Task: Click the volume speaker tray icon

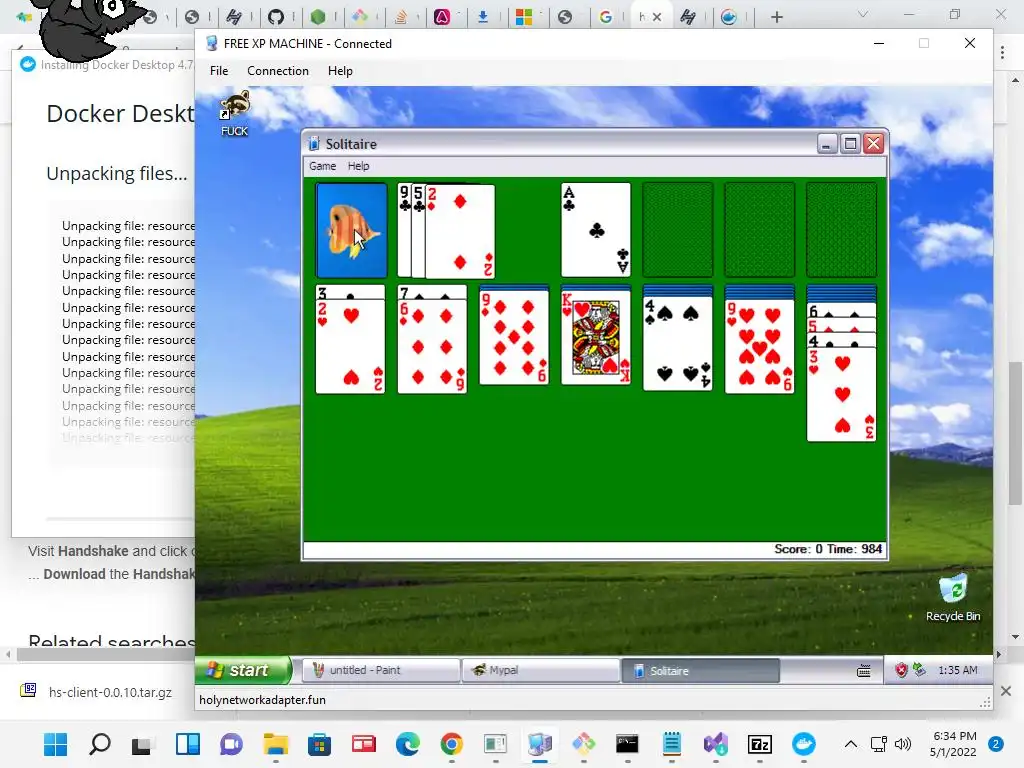Action: pyautogui.click(x=903, y=744)
